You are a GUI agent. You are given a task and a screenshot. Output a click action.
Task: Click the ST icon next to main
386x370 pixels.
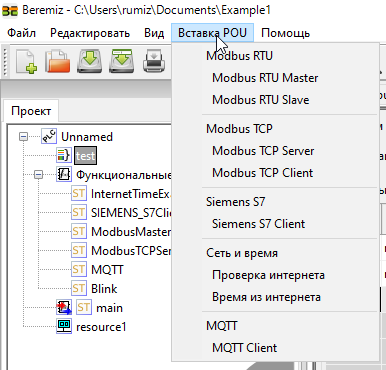coord(84,307)
